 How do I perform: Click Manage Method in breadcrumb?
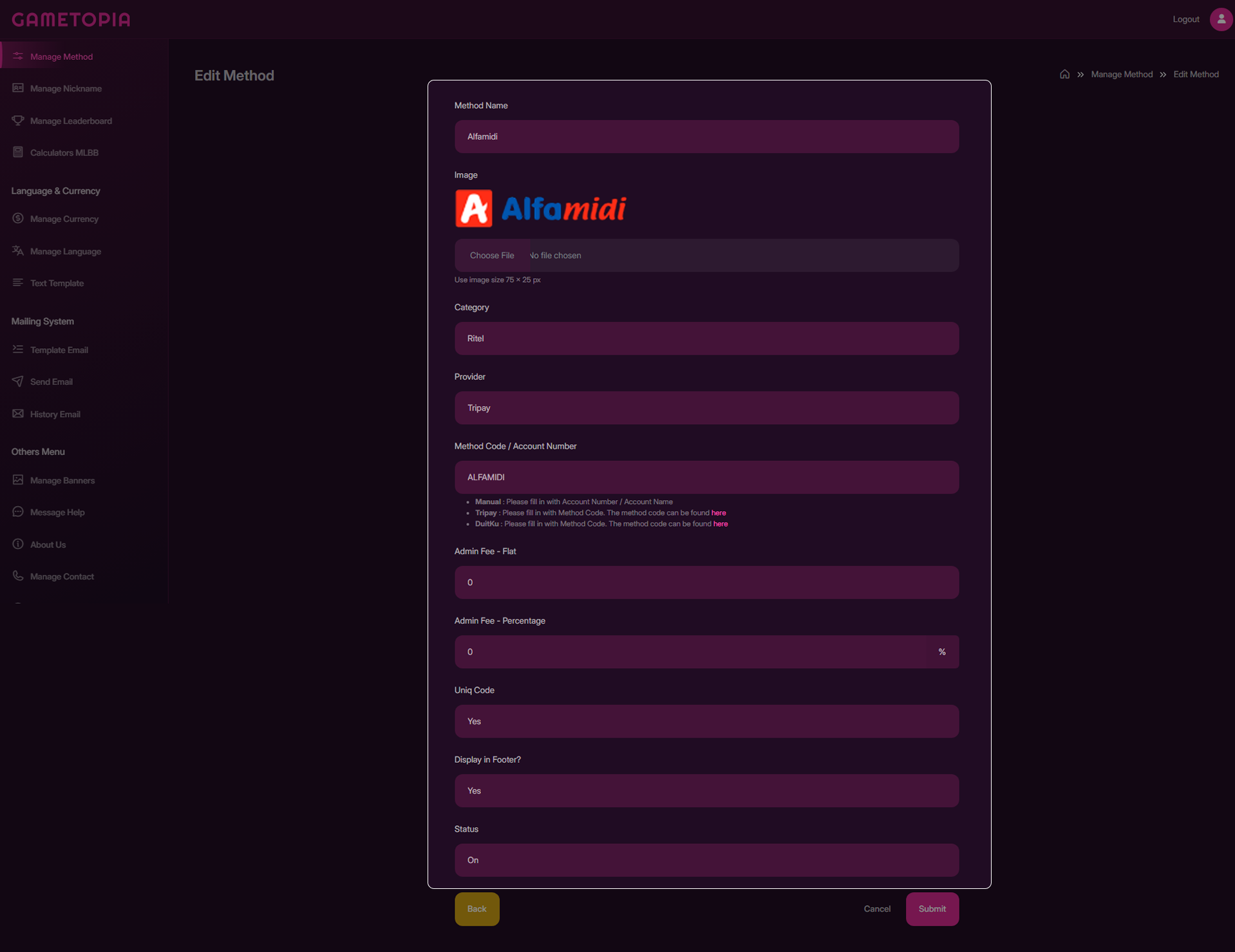point(1122,74)
